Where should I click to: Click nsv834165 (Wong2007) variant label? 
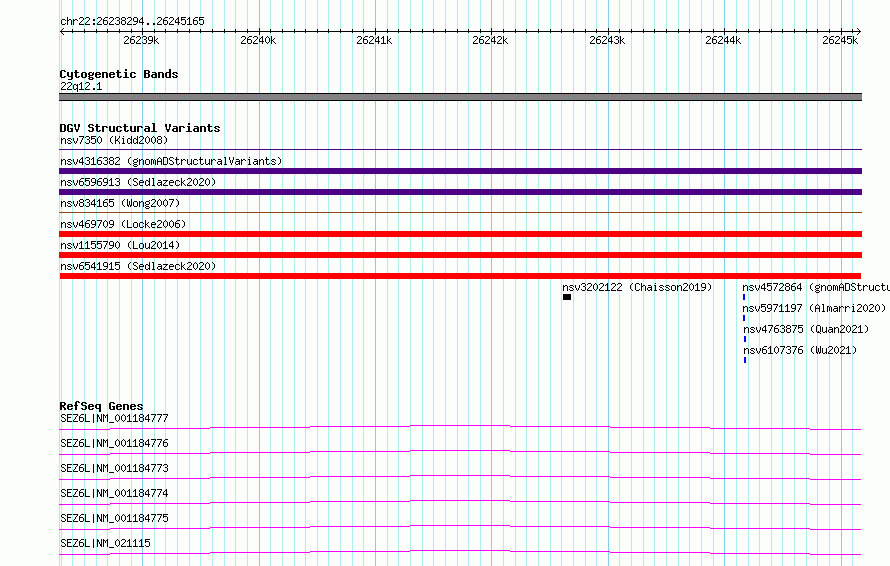pos(120,203)
